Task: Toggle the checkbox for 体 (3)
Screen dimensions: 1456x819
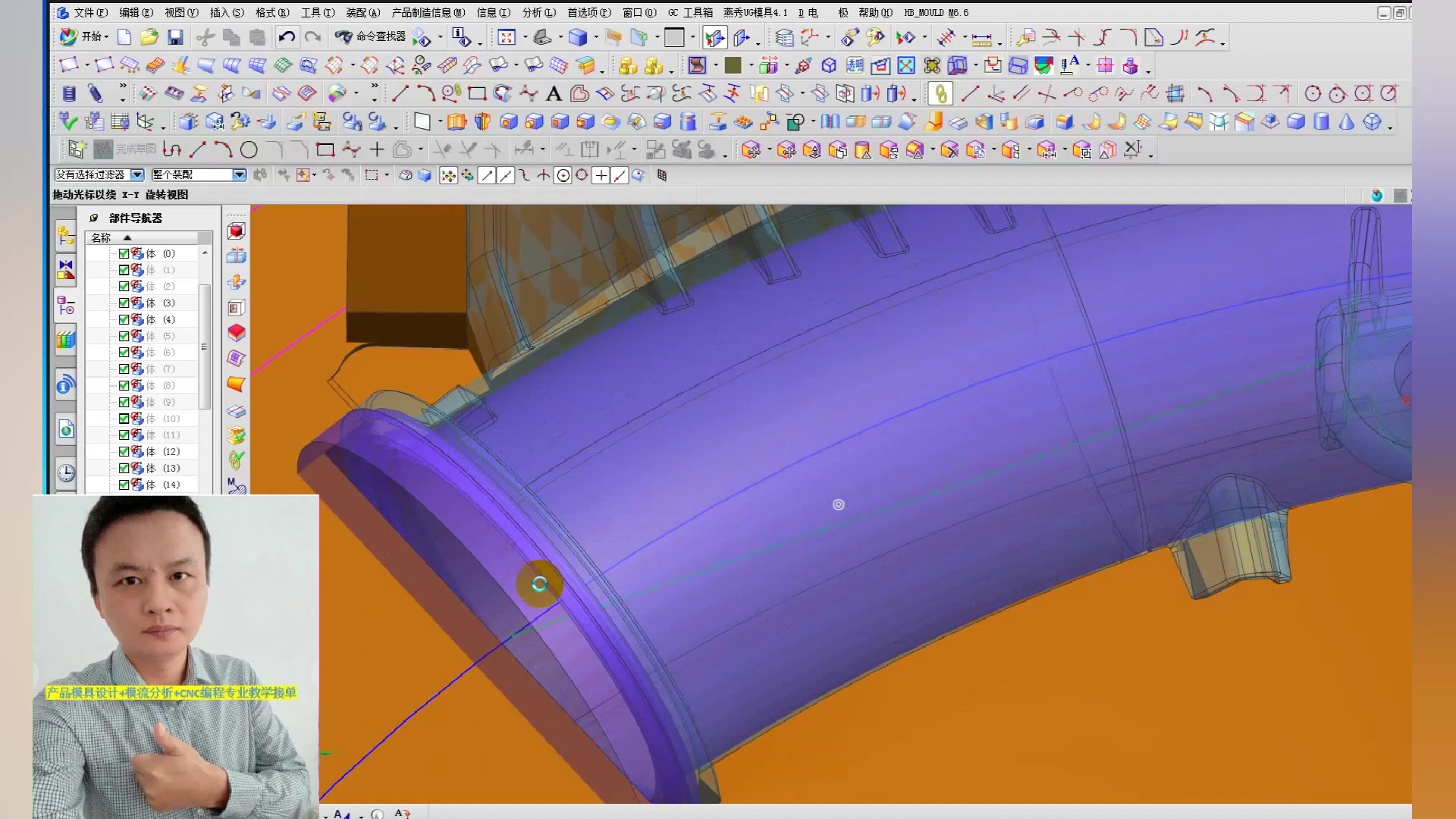Action: (x=124, y=303)
